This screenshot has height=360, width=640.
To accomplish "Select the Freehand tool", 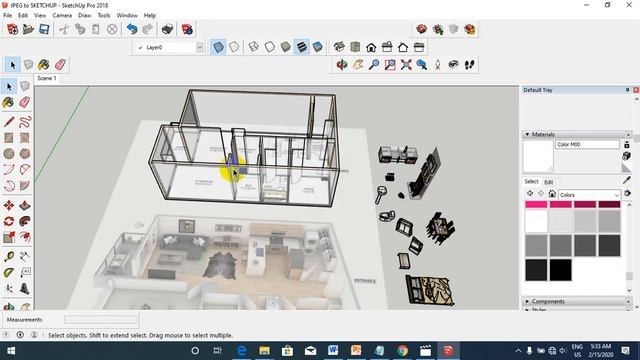I will [25, 122].
